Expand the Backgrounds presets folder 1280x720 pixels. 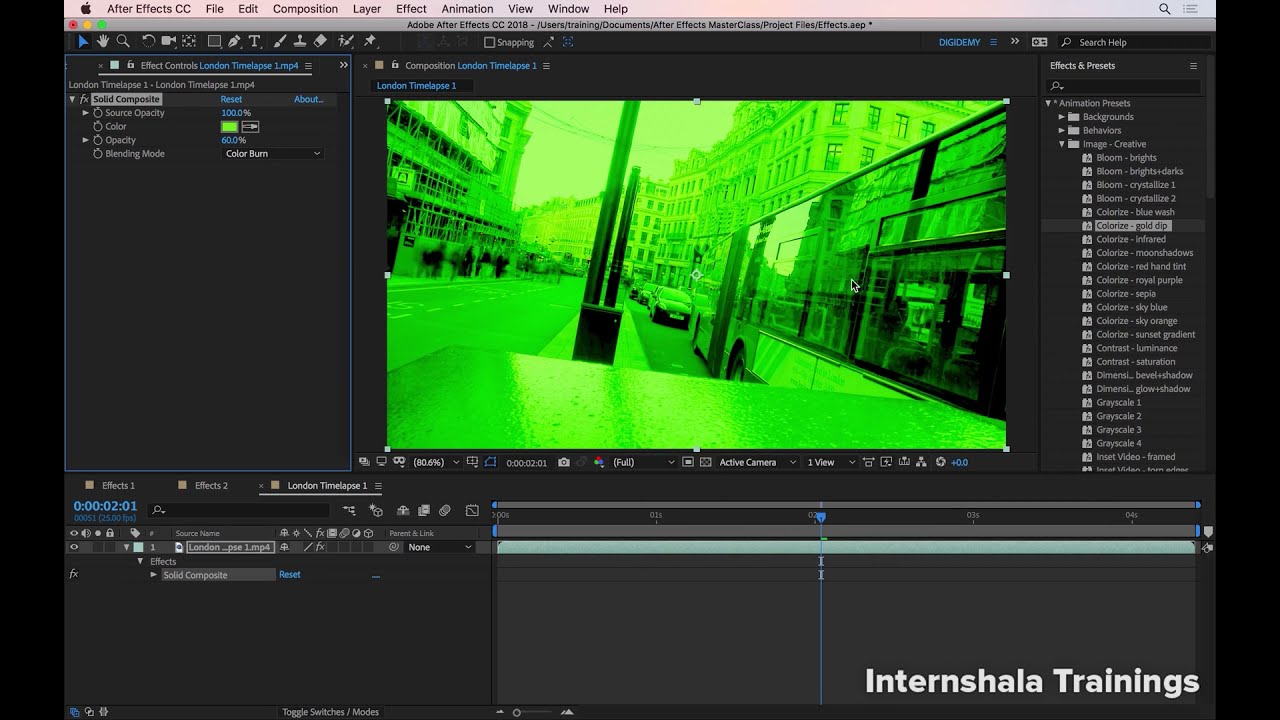click(1062, 117)
